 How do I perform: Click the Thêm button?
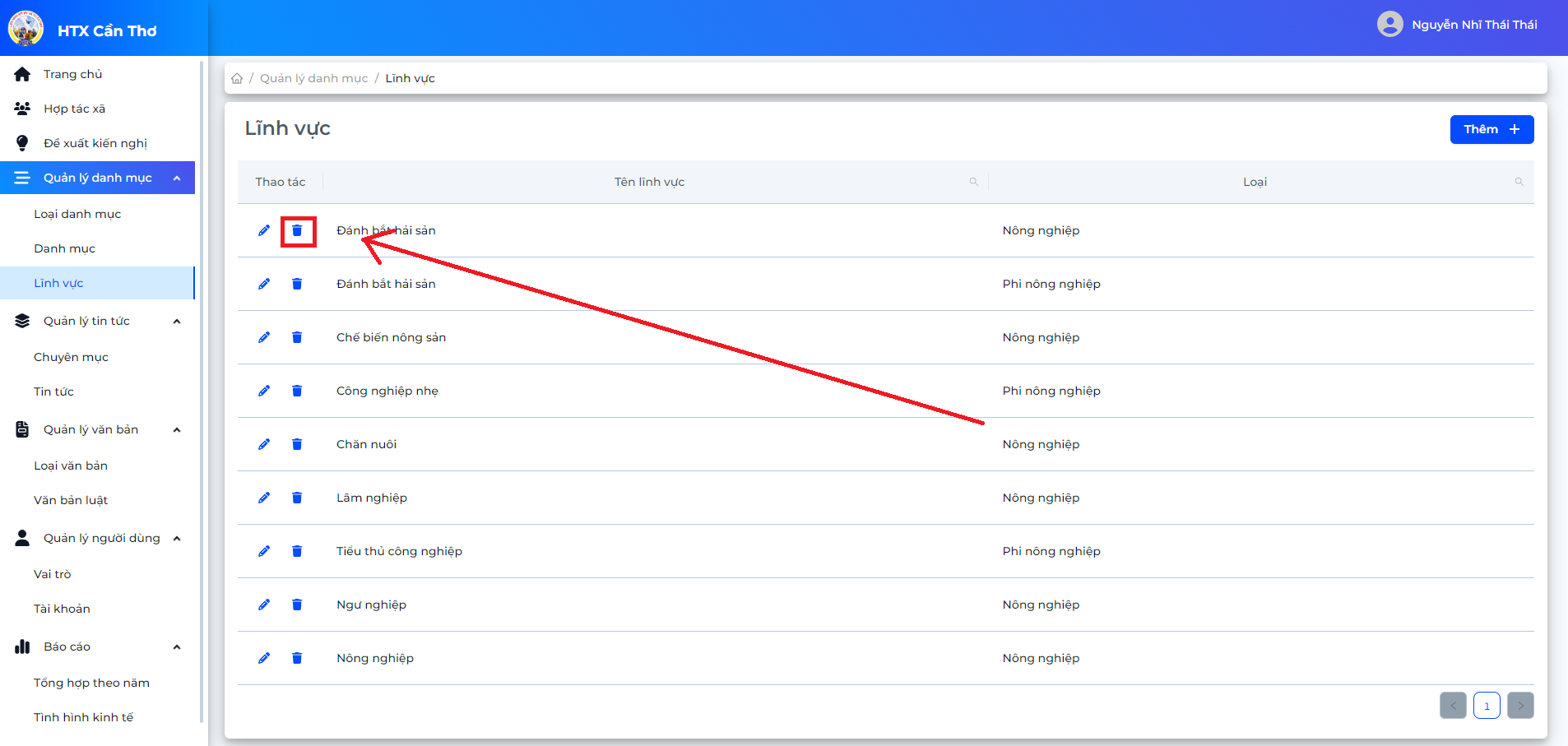(1491, 129)
